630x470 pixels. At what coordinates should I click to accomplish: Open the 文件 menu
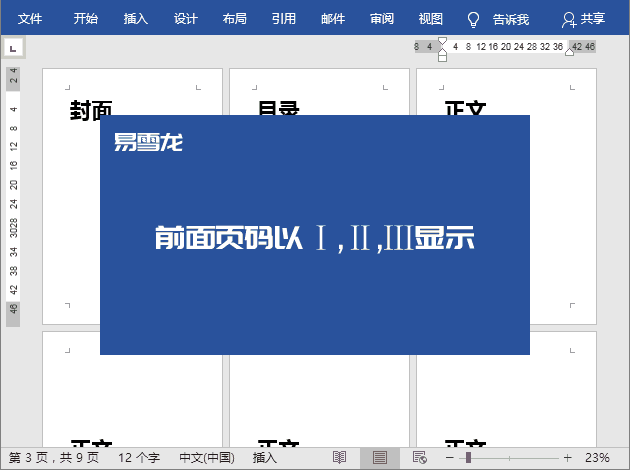30,18
